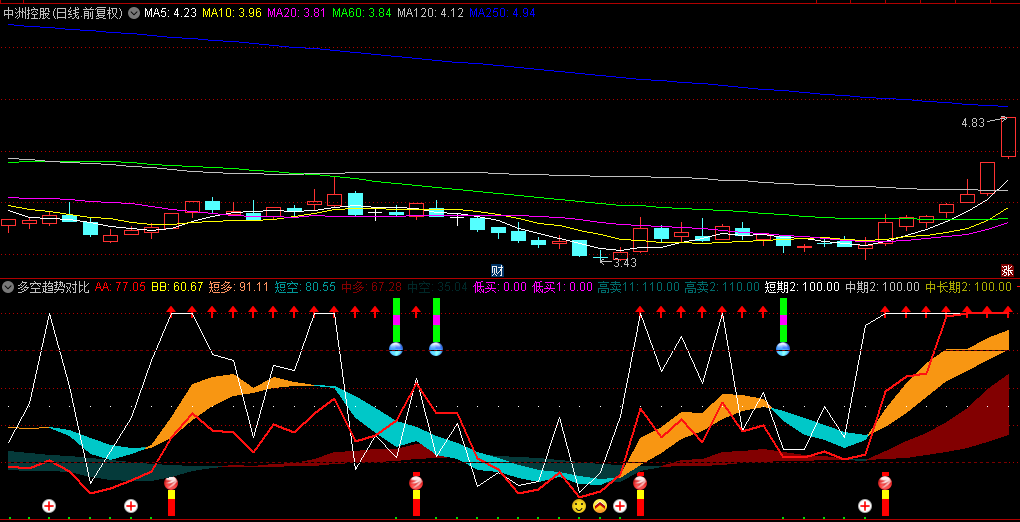Click the MA5: 4.23 label
The width and height of the screenshot is (1020, 522).
pos(170,12)
